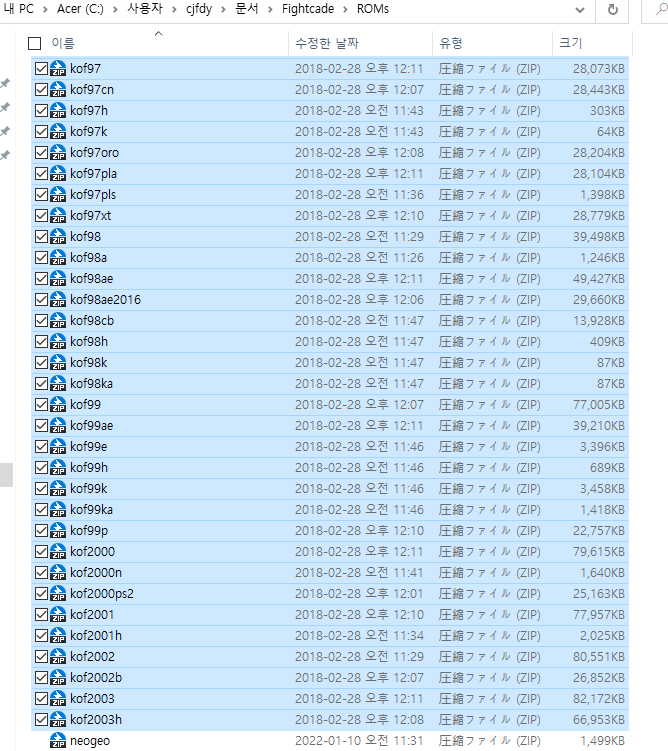Go to Acer (C:) in breadcrumb
Screen dimensions: 668x751
pos(80,9)
